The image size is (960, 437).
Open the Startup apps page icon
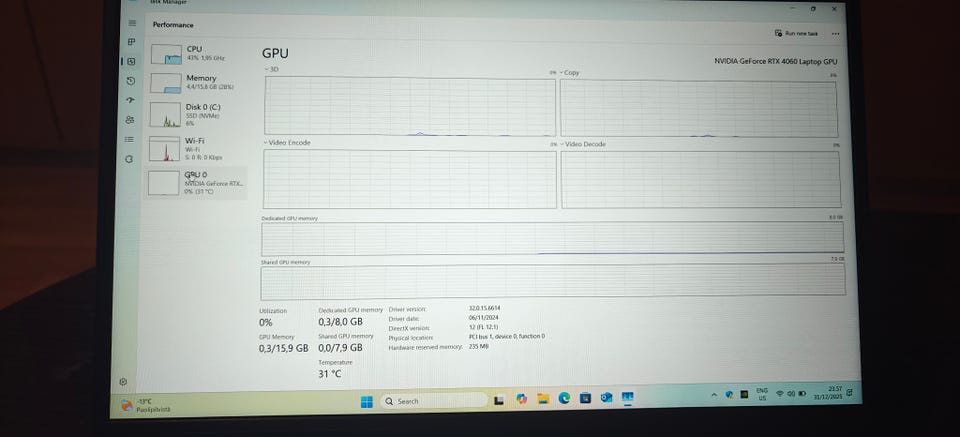(130, 100)
